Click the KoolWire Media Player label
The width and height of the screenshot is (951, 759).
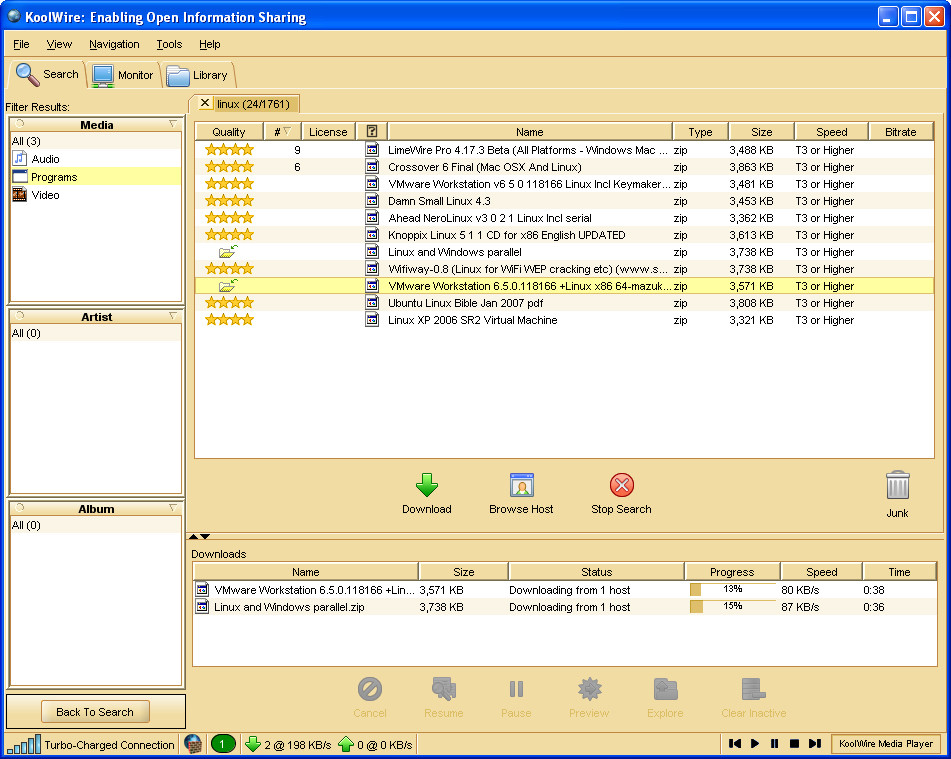tap(885, 743)
